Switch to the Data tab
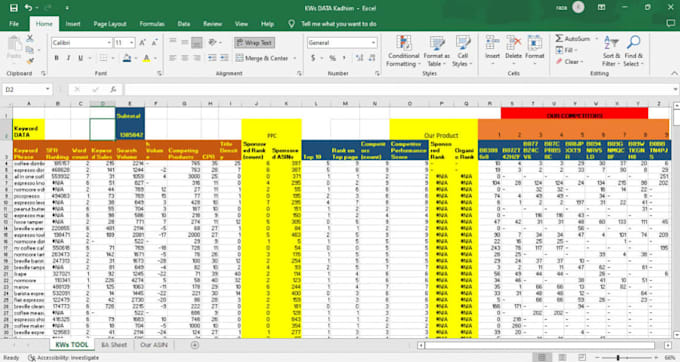680x362 pixels. click(x=183, y=24)
